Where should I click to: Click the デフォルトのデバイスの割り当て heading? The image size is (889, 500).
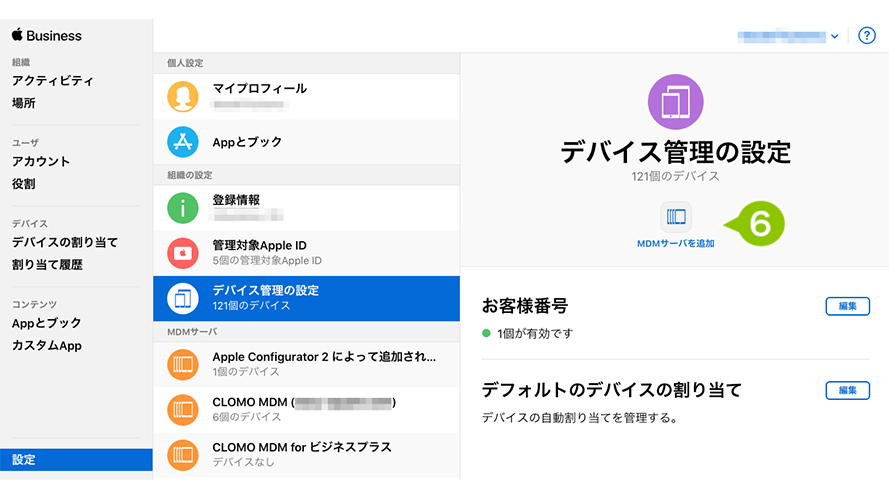coord(612,390)
